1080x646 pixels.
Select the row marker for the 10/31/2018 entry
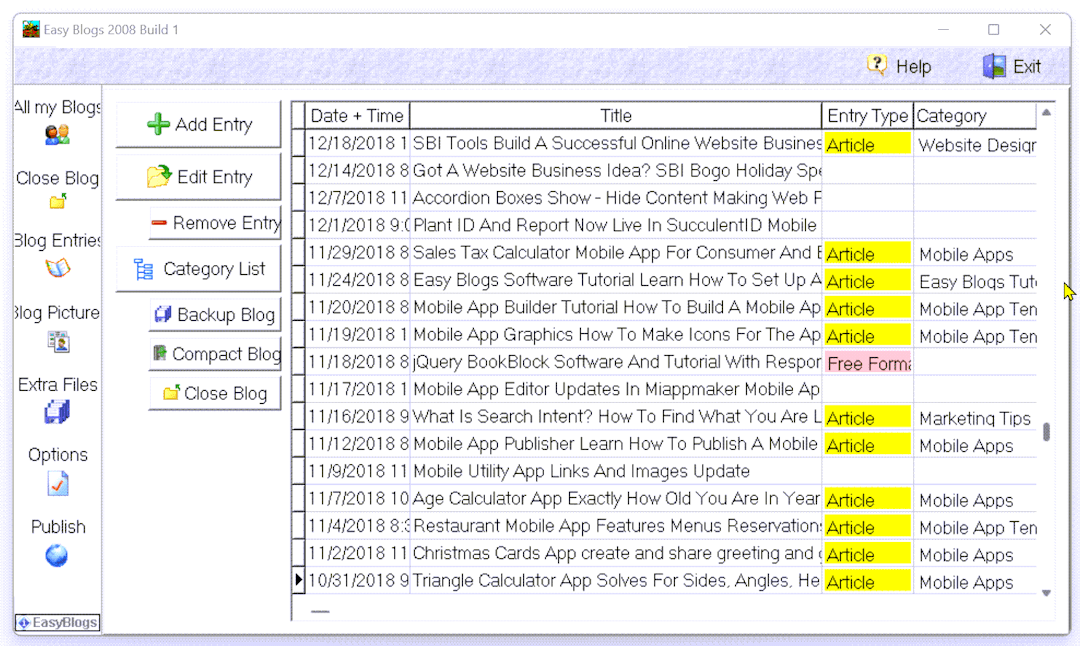click(x=298, y=581)
